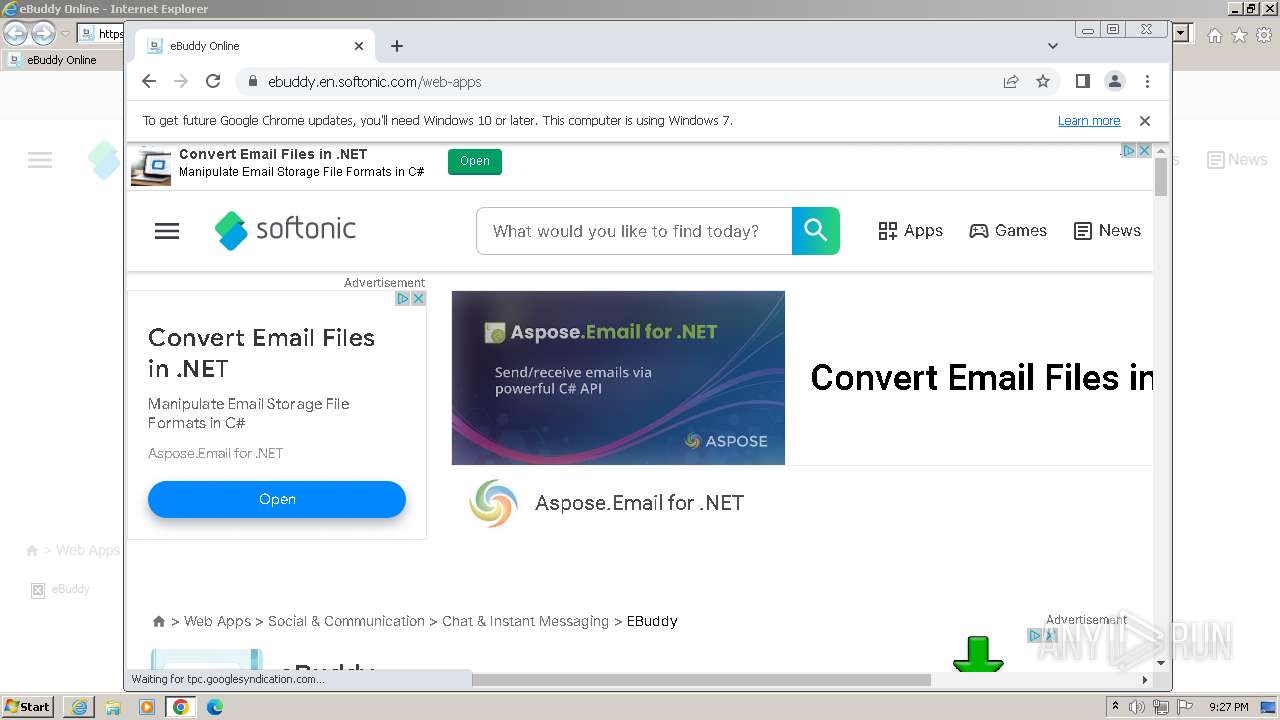Share this page icon in address bar
Image resolution: width=1280 pixels, height=720 pixels.
tap(1011, 81)
